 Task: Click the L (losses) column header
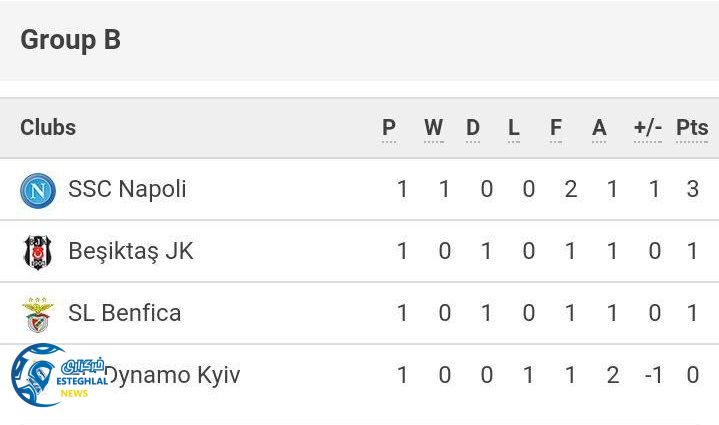click(x=514, y=128)
